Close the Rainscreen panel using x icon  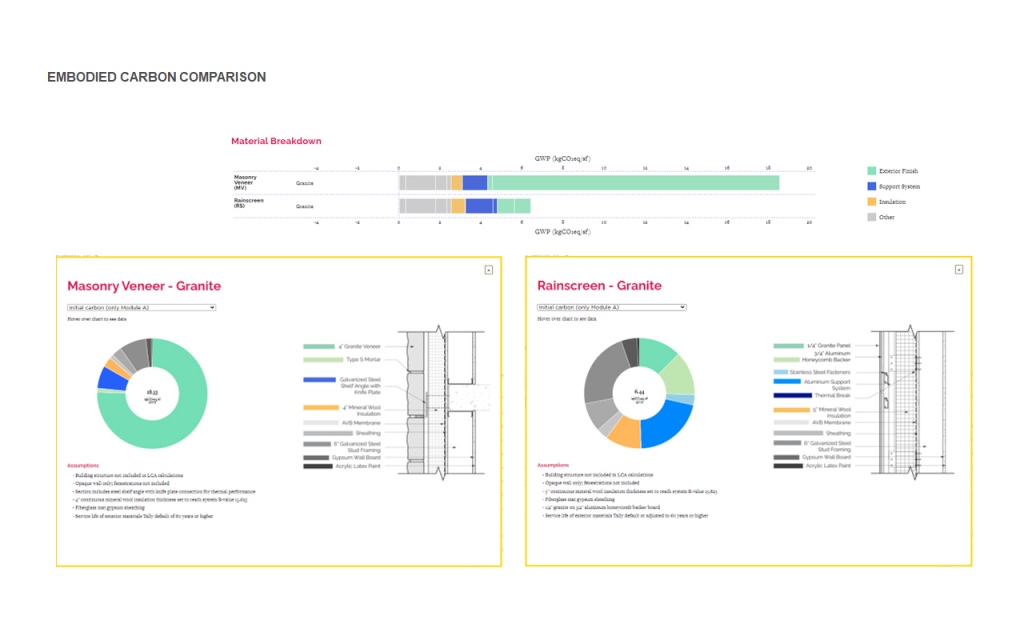[958, 269]
